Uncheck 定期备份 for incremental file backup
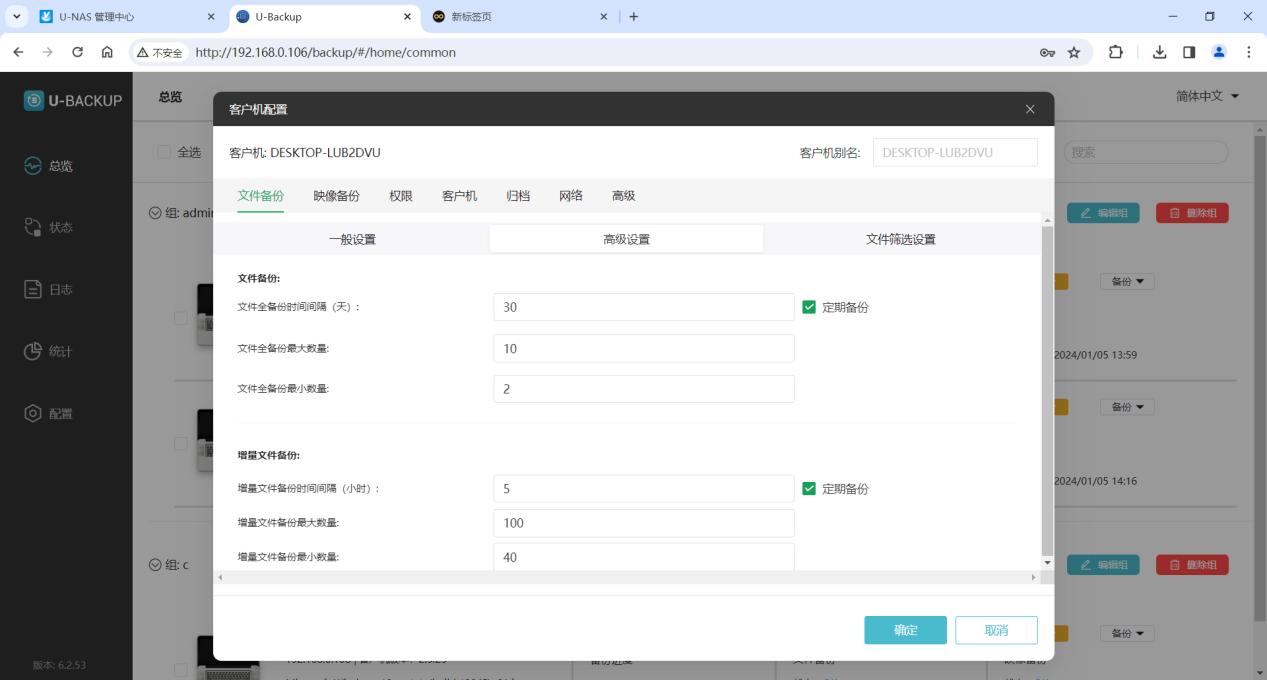The width and height of the screenshot is (1267, 680). click(x=809, y=489)
